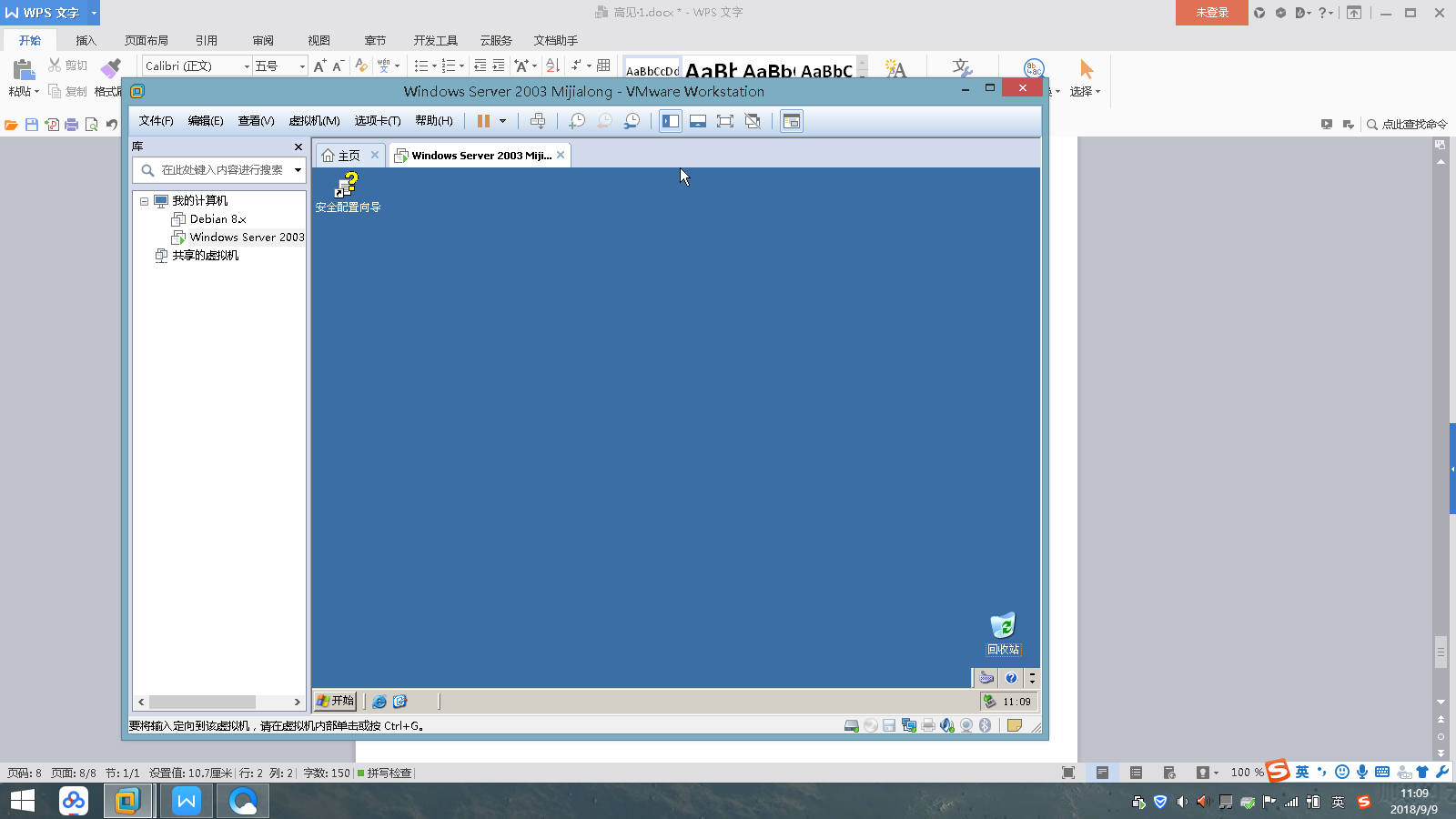
Task: Toggle 拼写检查 in the WPS status bar
Action: pos(384,773)
